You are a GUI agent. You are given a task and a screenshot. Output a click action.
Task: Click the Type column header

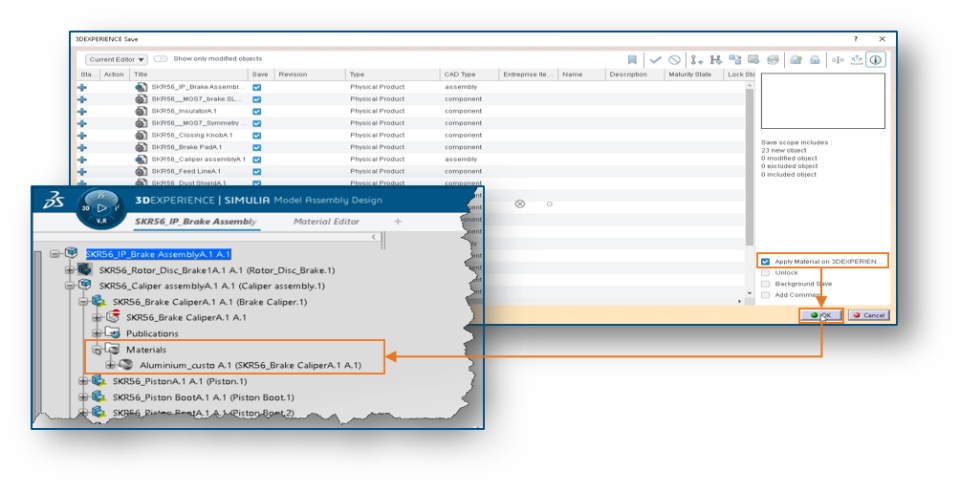coord(392,74)
